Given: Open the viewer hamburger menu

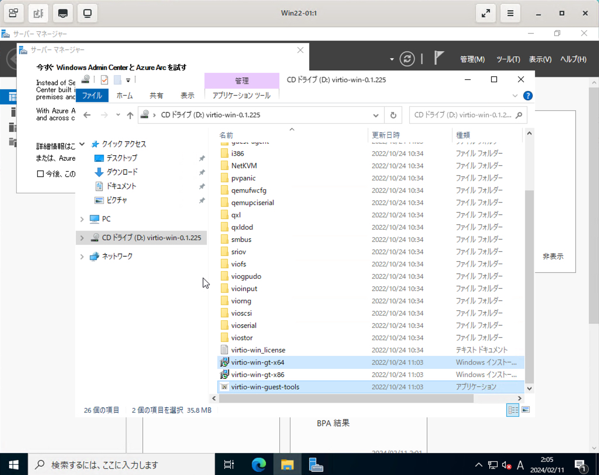Looking at the screenshot, I should 510,13.
